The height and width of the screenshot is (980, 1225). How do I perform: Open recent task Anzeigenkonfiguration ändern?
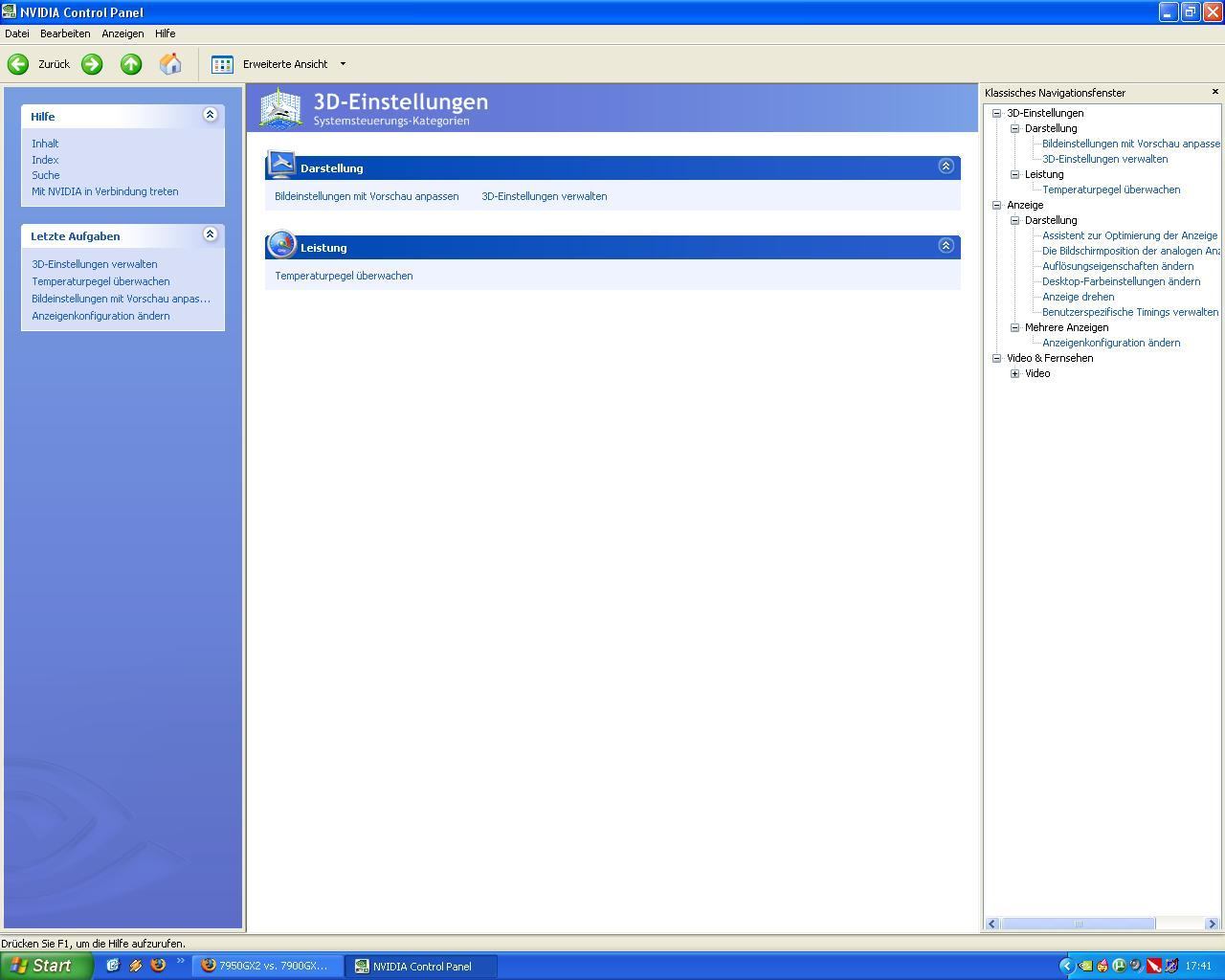pyautogui.click(x=100, y=316)
